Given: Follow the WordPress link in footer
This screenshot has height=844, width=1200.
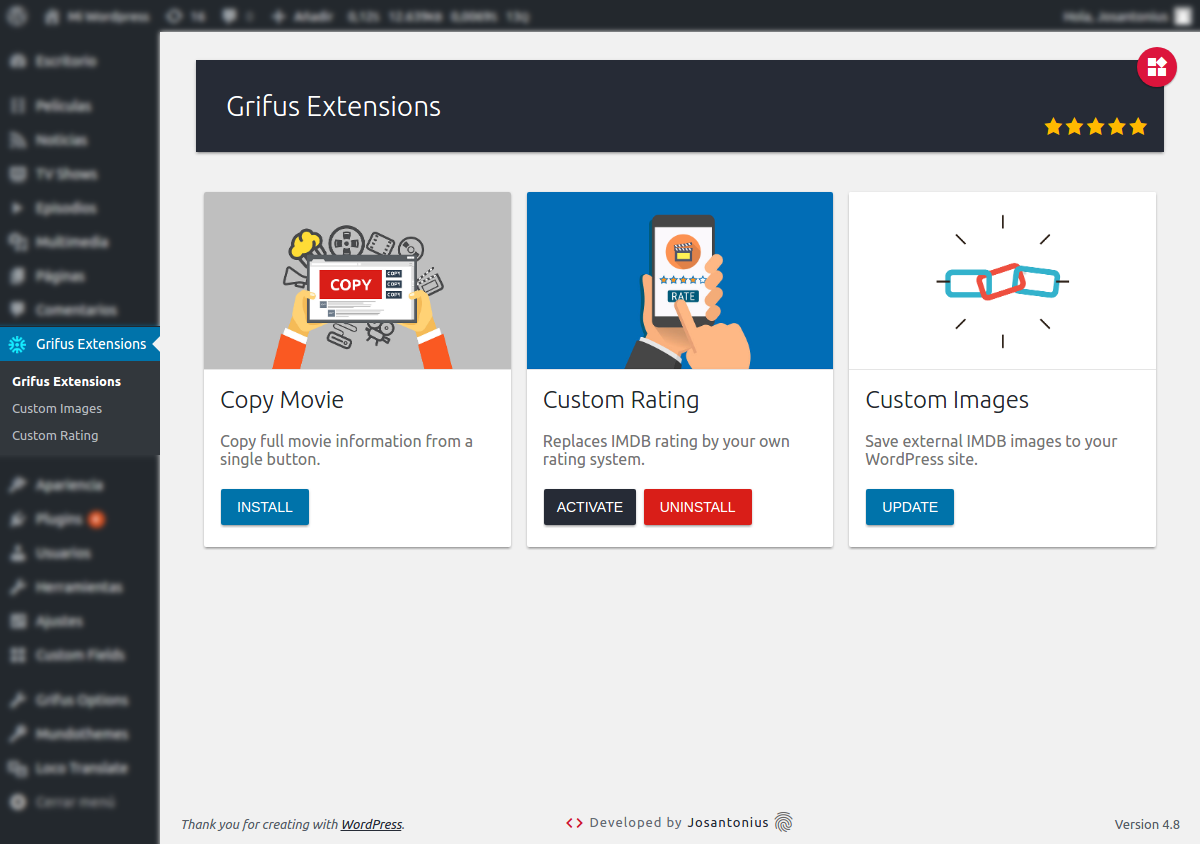Looking at the screenshot, I should tap(371, 825).
